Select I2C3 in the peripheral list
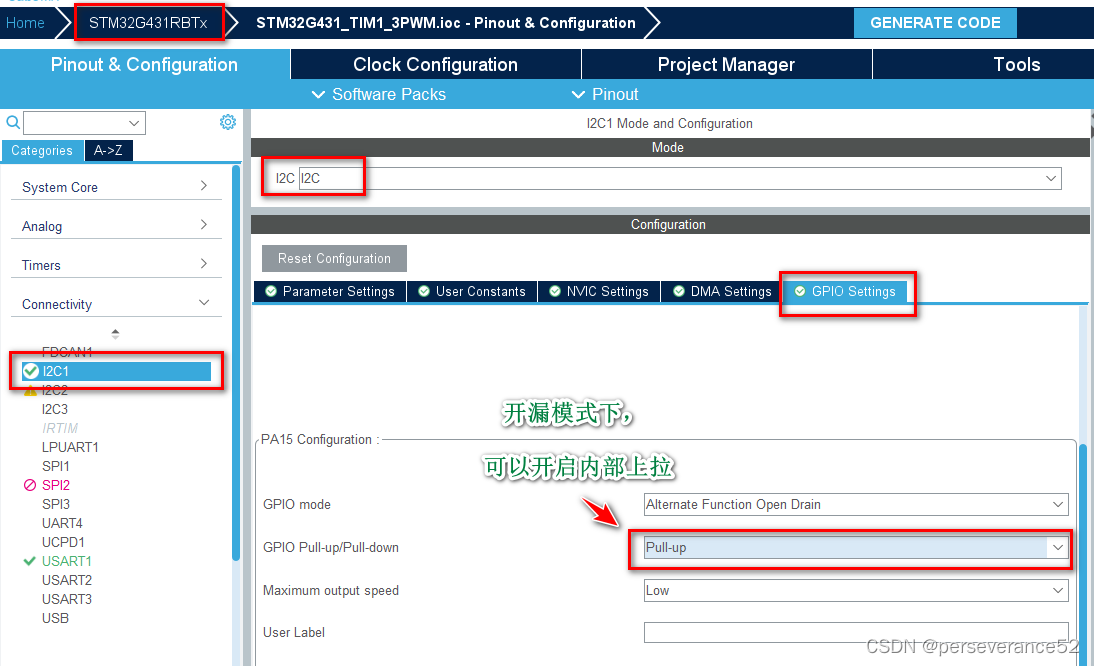Image resolution: width=1094 pixels, height=666 pixels. pyautogui.click(x=54, y=409)
